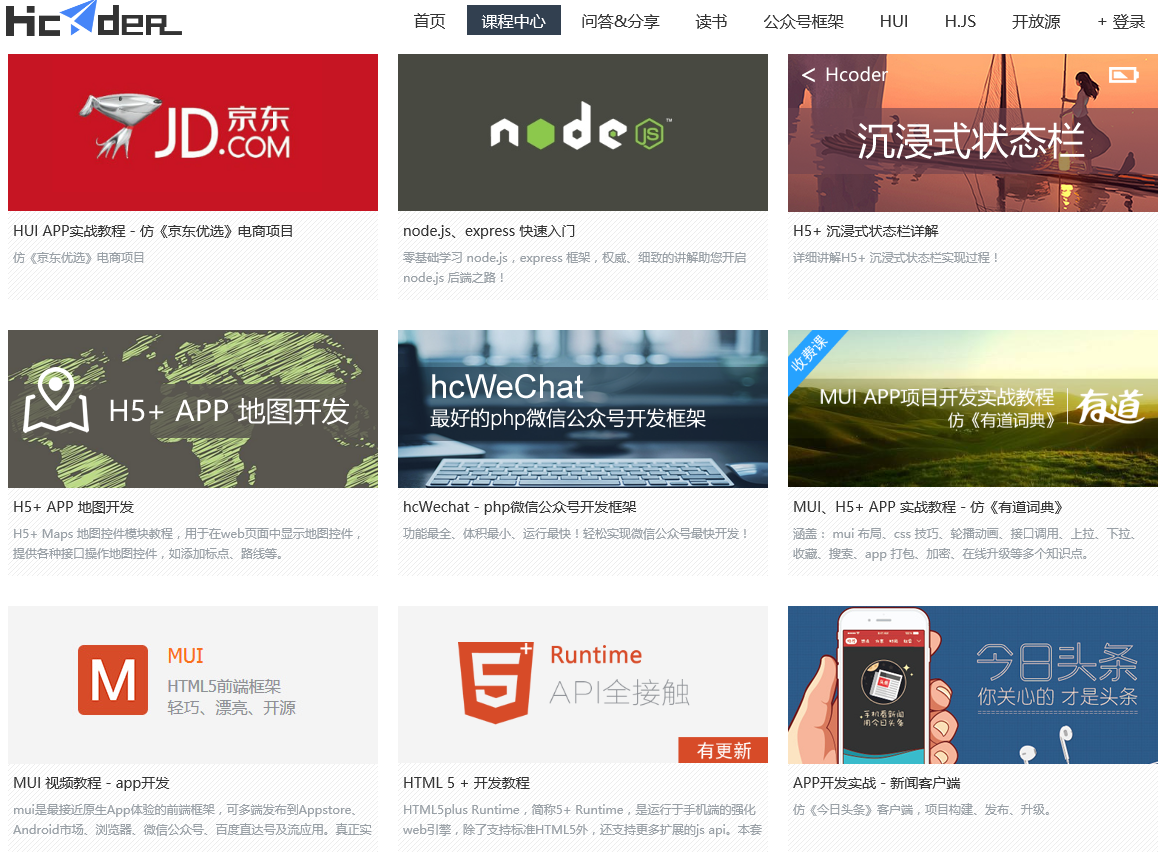Click description 仿《京东优选》电商项目
Viewport: 1169px width, 867px height.
[78, 258]
